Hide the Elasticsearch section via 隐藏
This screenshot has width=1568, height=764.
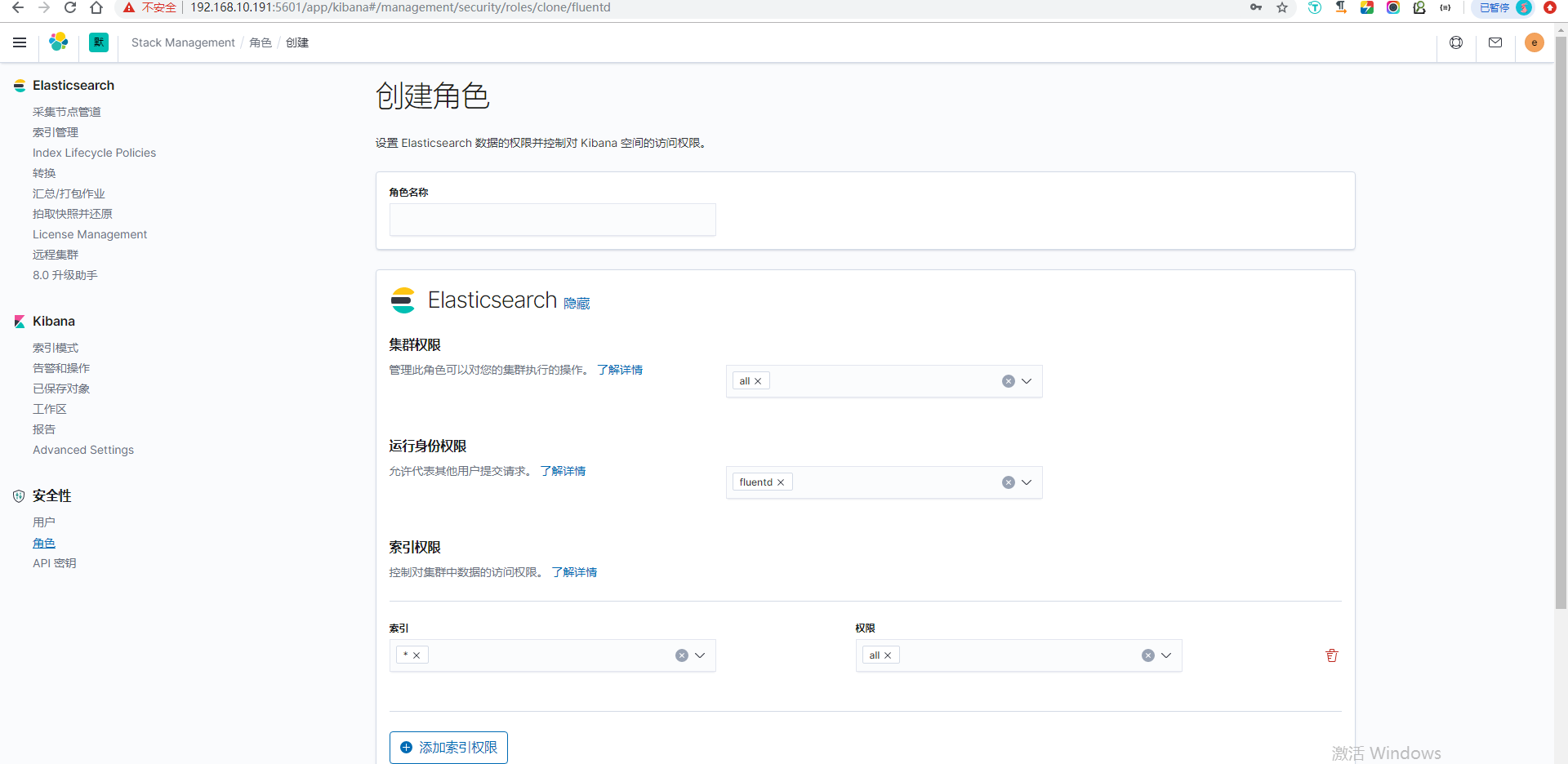577,304
